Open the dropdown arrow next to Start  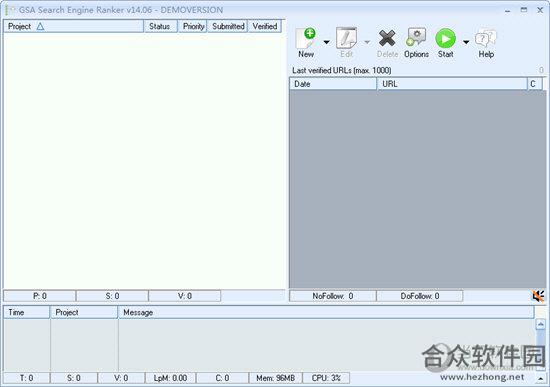(x=466, y=42)
